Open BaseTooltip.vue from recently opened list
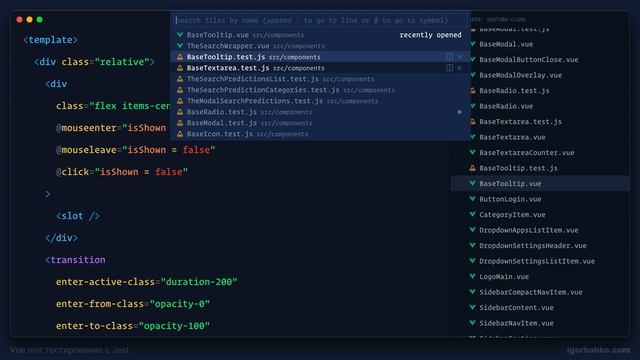640x360 pixels. [x=320, y=35]
